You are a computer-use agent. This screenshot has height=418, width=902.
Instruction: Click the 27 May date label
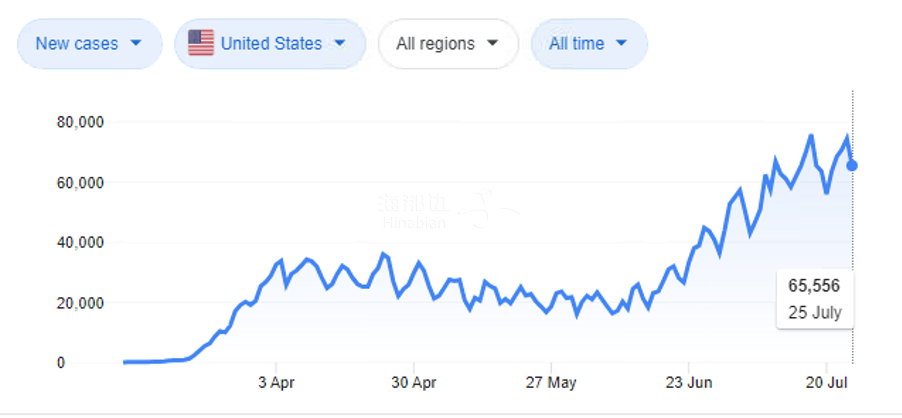[x=552, y=382]
